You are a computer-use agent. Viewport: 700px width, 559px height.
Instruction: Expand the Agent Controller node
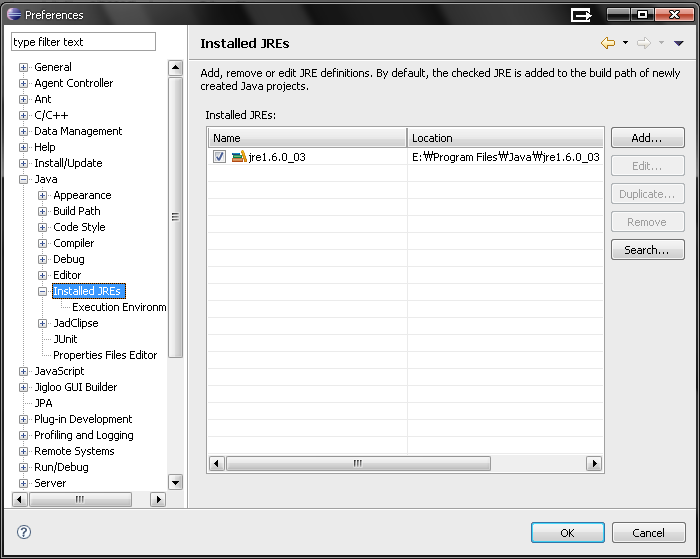coord(23,83)
